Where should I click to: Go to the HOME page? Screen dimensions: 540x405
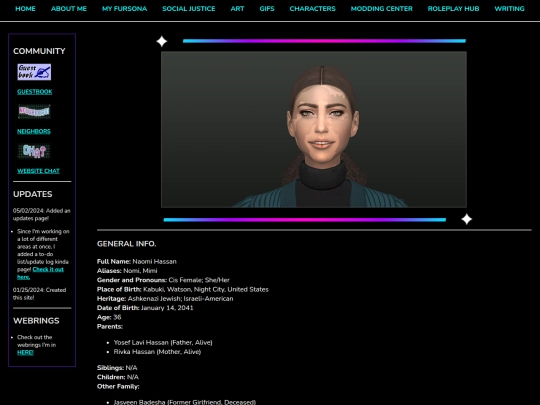25,9
